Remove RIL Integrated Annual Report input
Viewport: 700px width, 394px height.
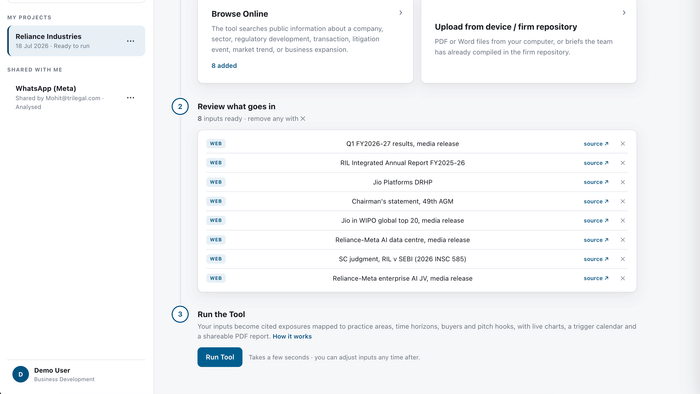click(x=622, y=163)
